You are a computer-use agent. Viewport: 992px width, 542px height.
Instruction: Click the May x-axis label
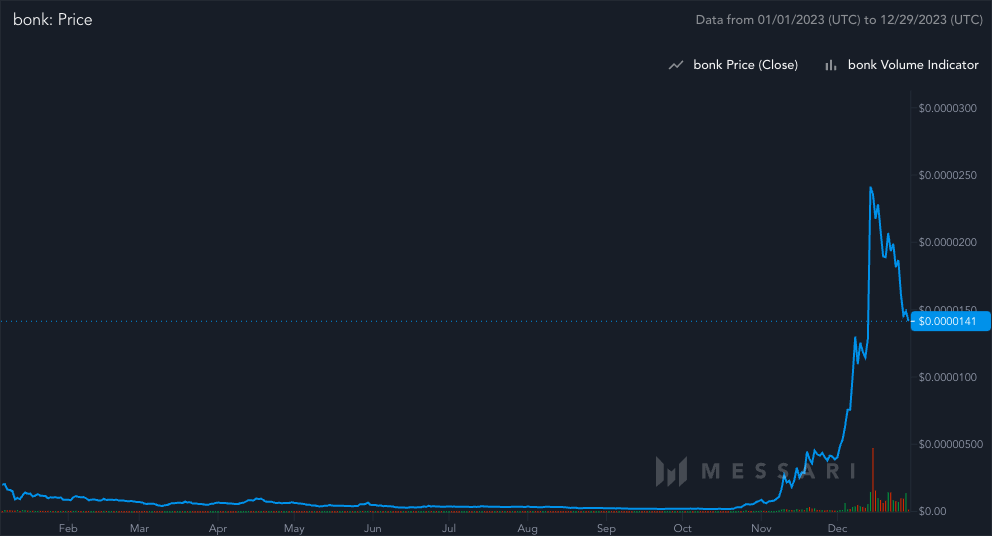[294, 528]
